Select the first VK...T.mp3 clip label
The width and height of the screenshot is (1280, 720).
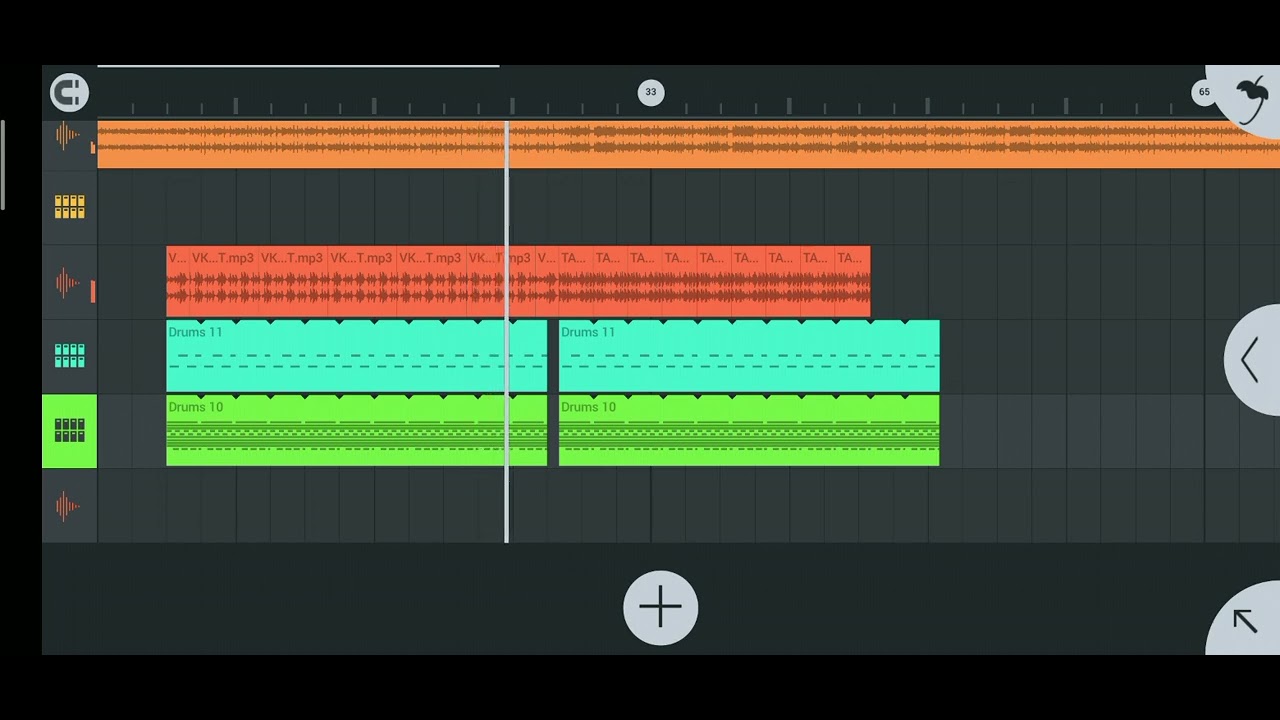click(222, 258)
